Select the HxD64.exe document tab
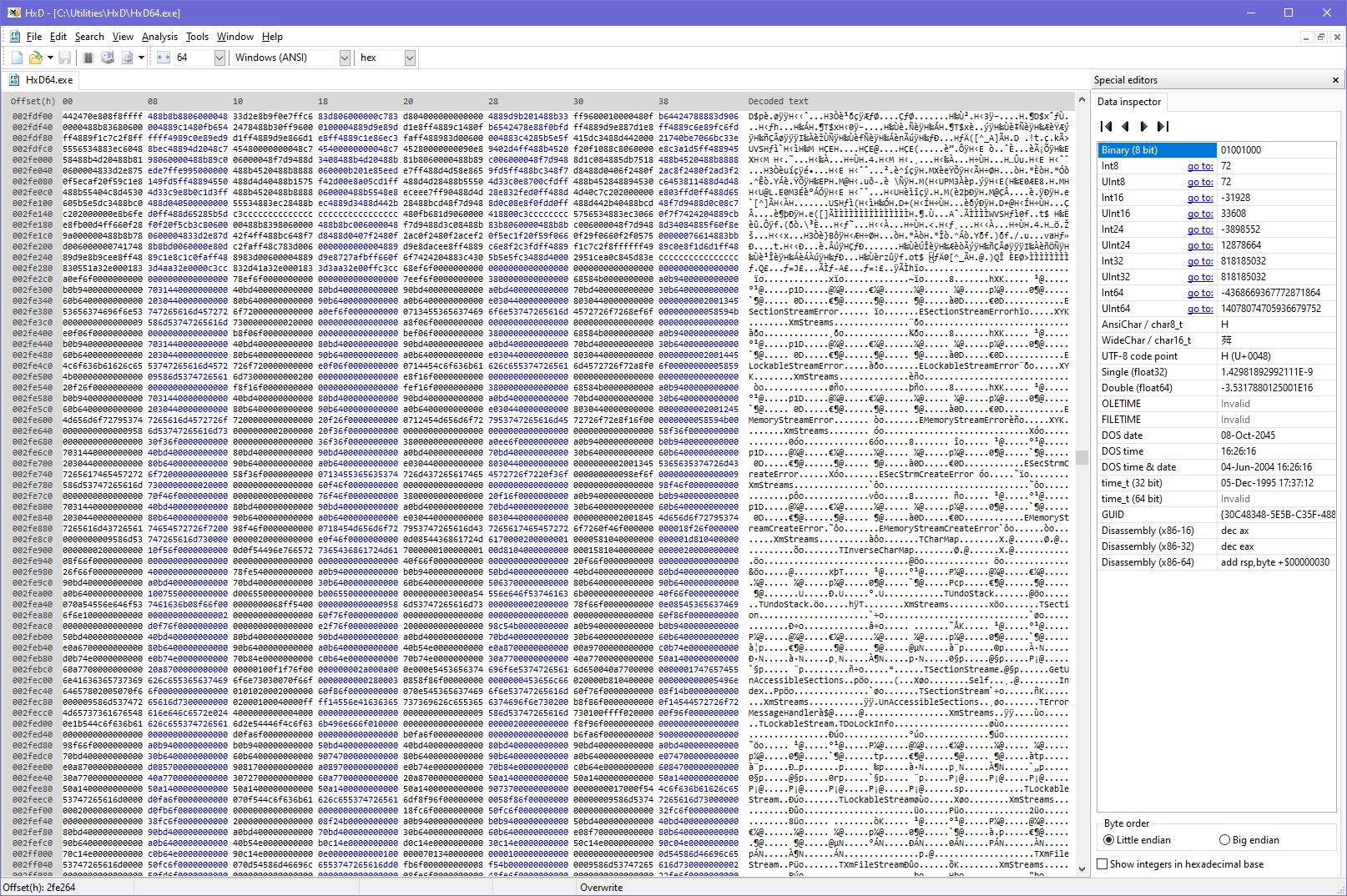The height and width of the screenshot is (896, 1347). [42, 80]
